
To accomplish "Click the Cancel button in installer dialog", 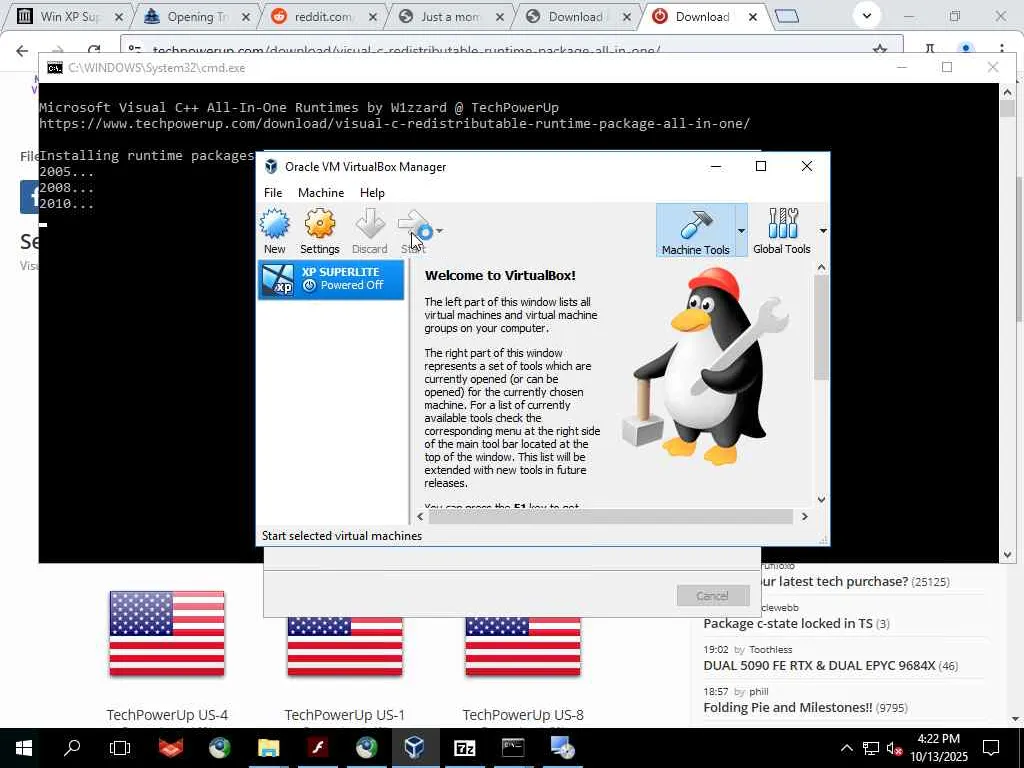I will click(712, 596).
